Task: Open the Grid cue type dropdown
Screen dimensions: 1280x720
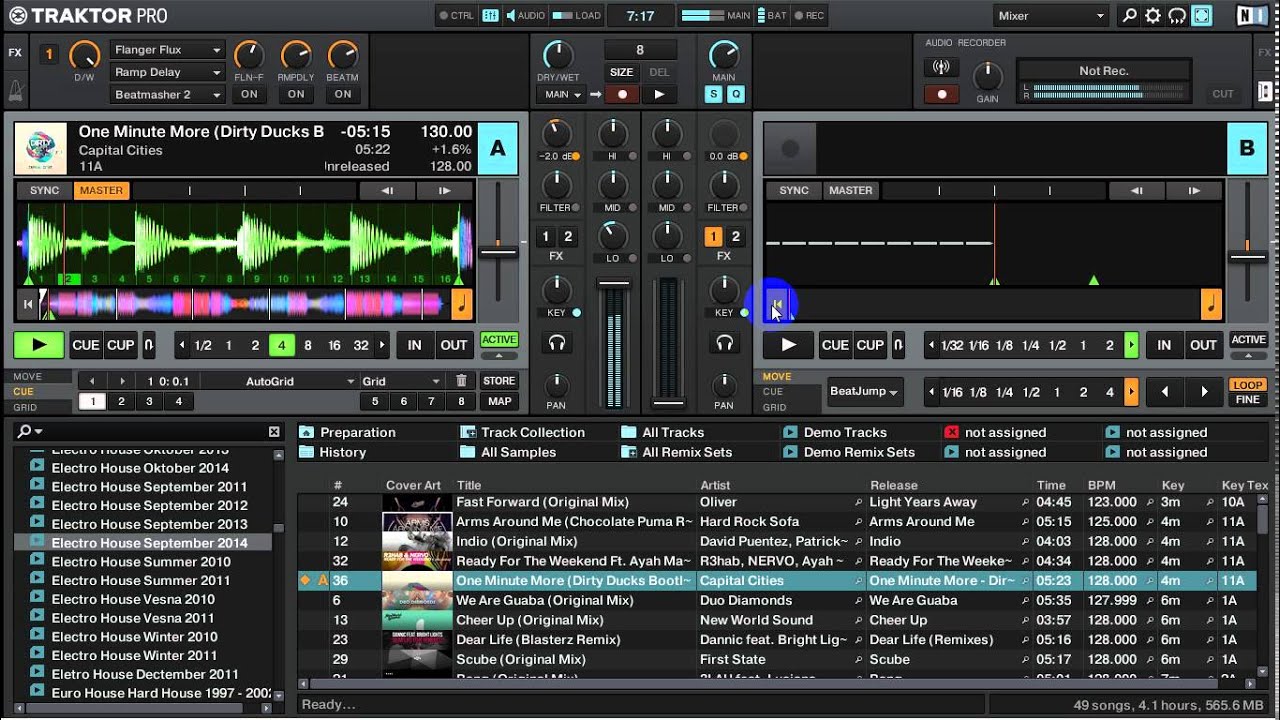Action: point(402,381)
